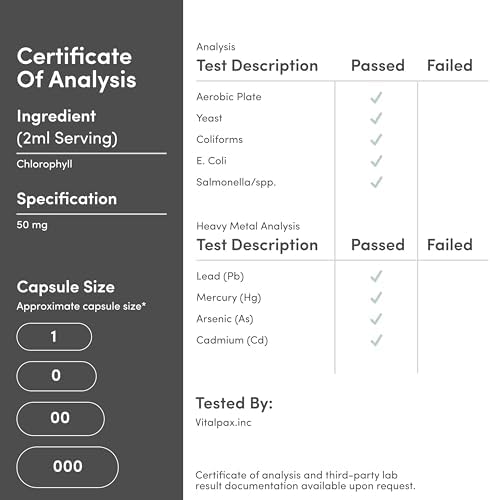Click the Yeast passed checkmark
The width and height of the screenshot is (490, 500).
(x=376, y=118)
